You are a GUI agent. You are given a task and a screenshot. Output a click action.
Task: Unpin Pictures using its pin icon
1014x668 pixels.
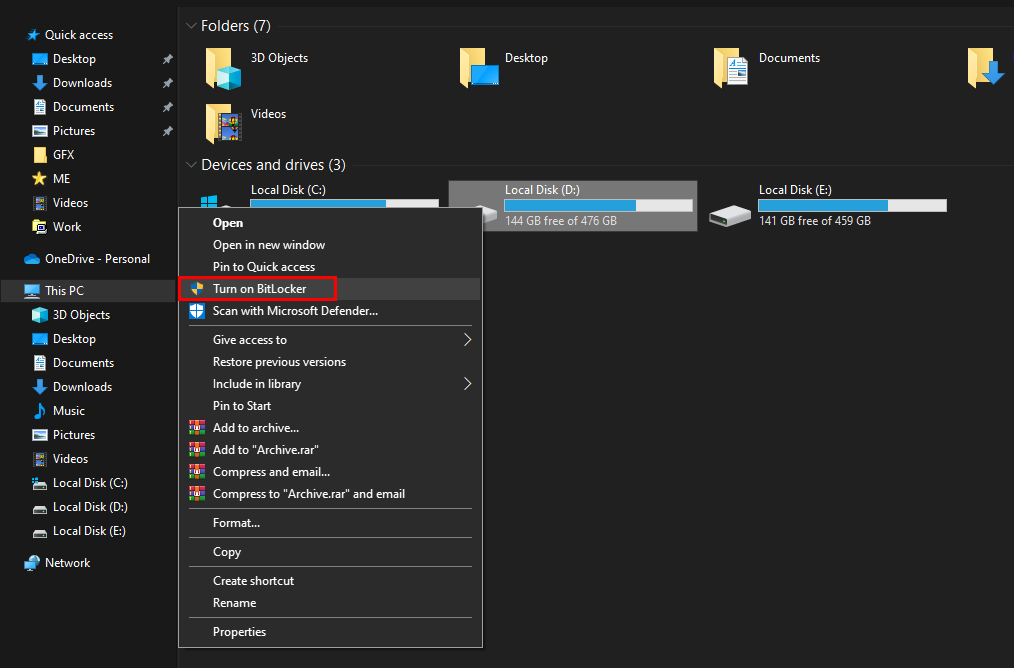(x=167, y=131)
